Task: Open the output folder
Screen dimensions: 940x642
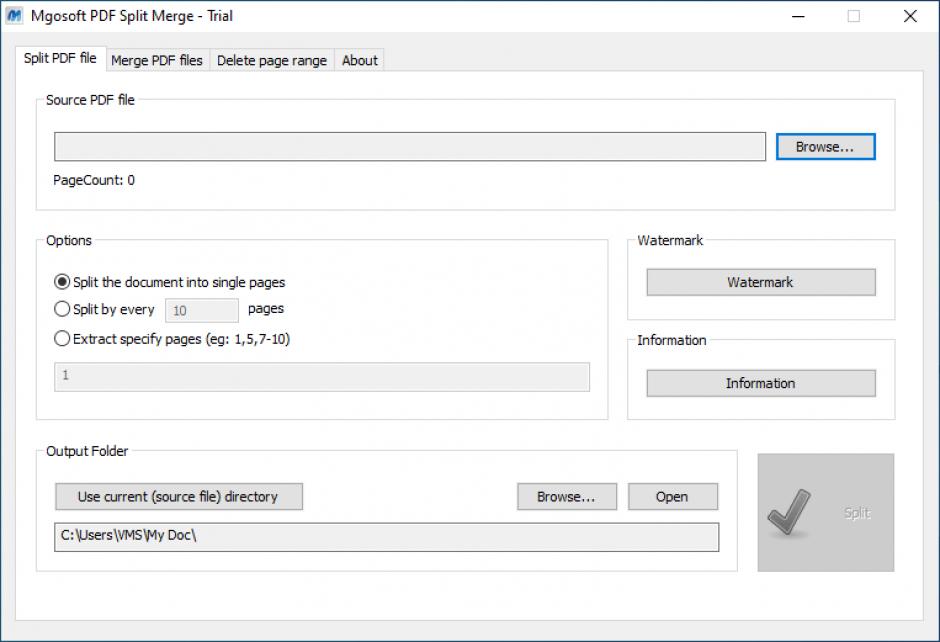Action: tap(673, 496)
